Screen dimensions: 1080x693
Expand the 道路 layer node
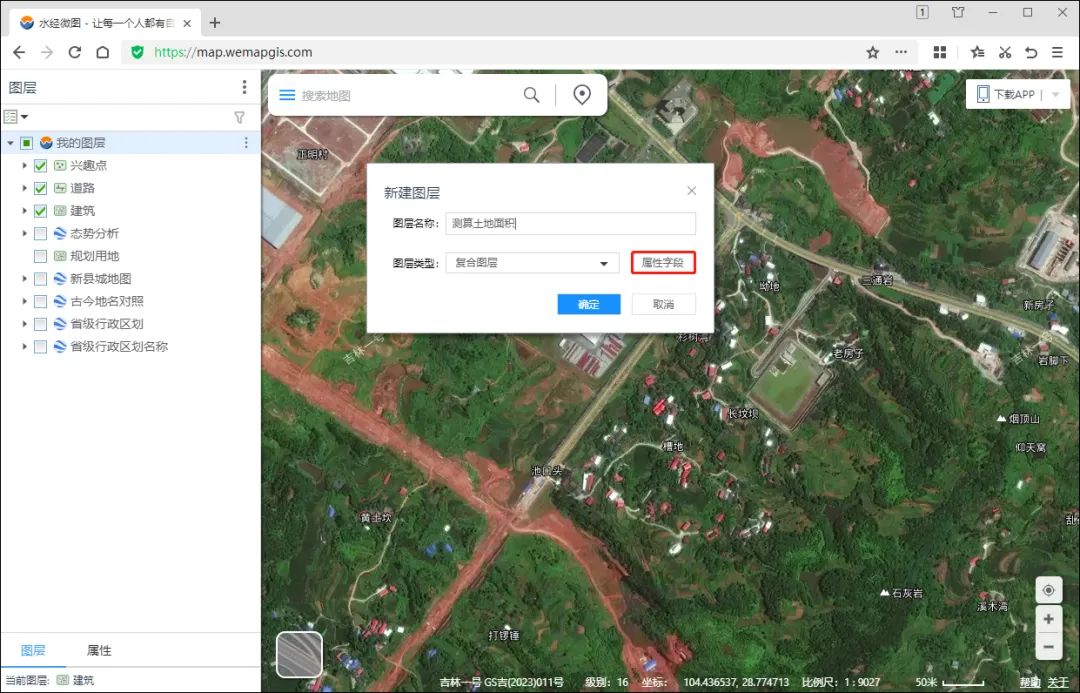point(24,188)
